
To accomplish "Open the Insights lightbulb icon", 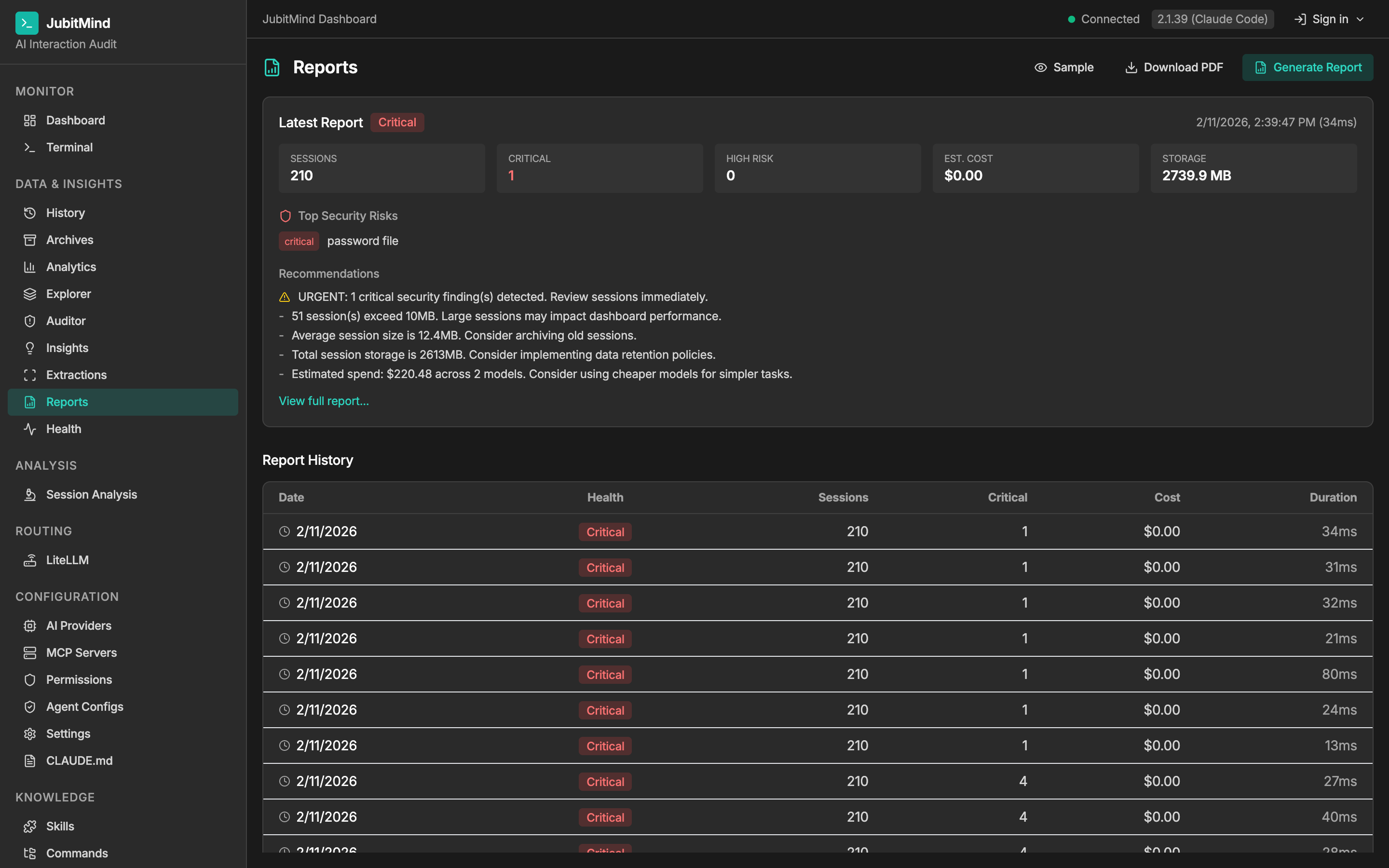I will coord(30,348).
